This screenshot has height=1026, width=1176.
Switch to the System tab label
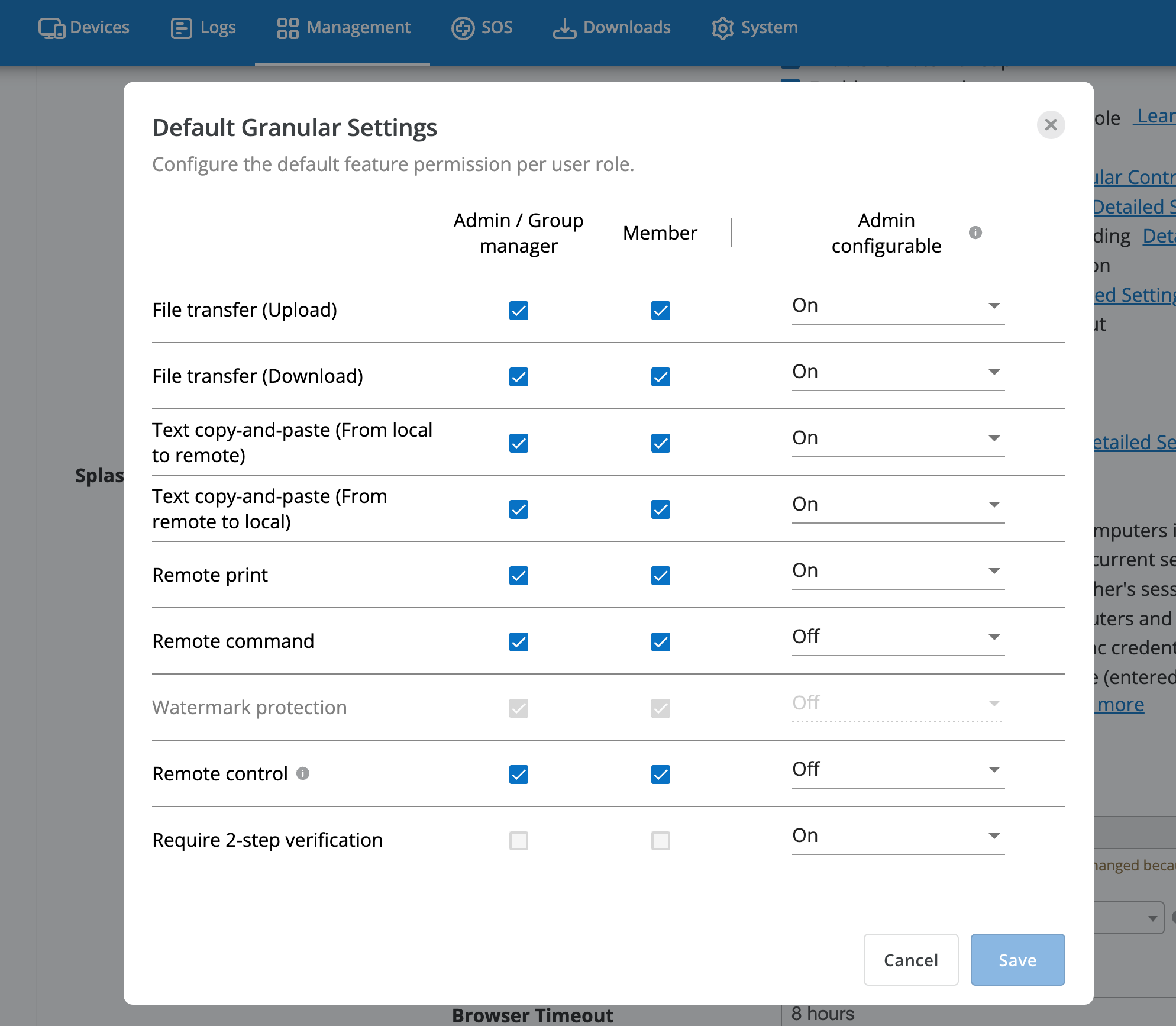(770, 27)
